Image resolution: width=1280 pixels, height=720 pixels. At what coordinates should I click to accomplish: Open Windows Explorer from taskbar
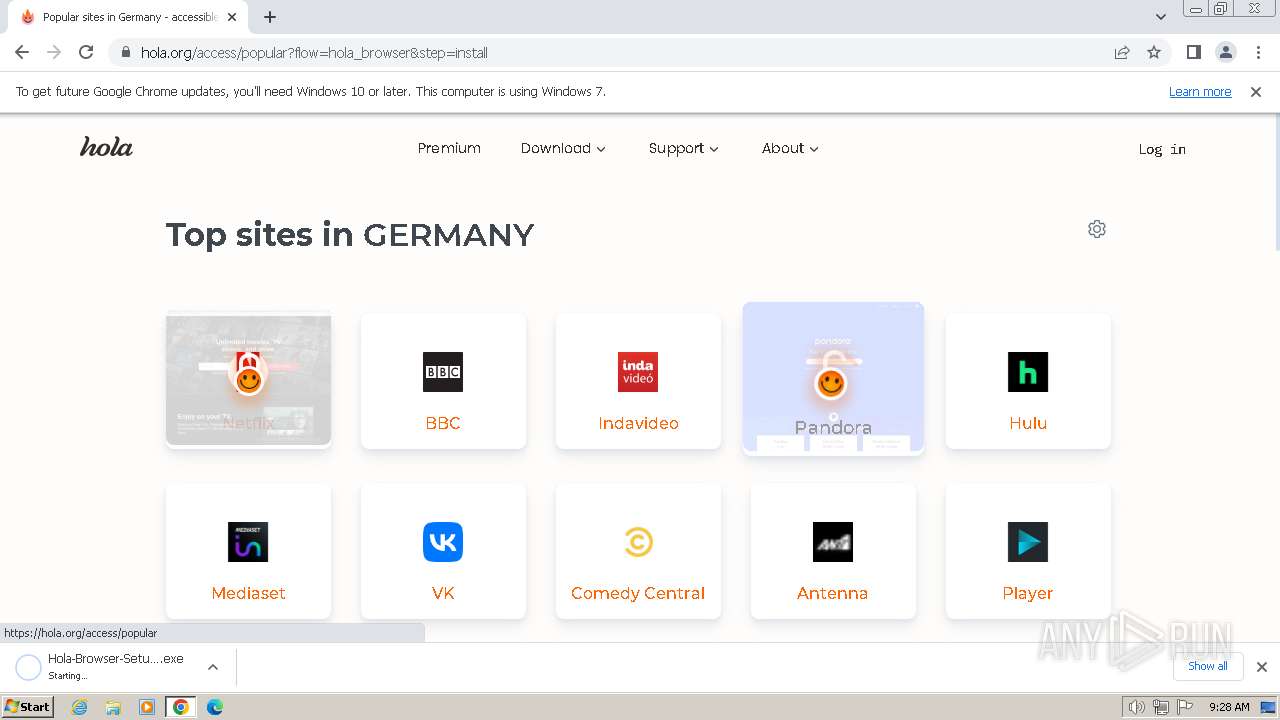coord(113,707)
